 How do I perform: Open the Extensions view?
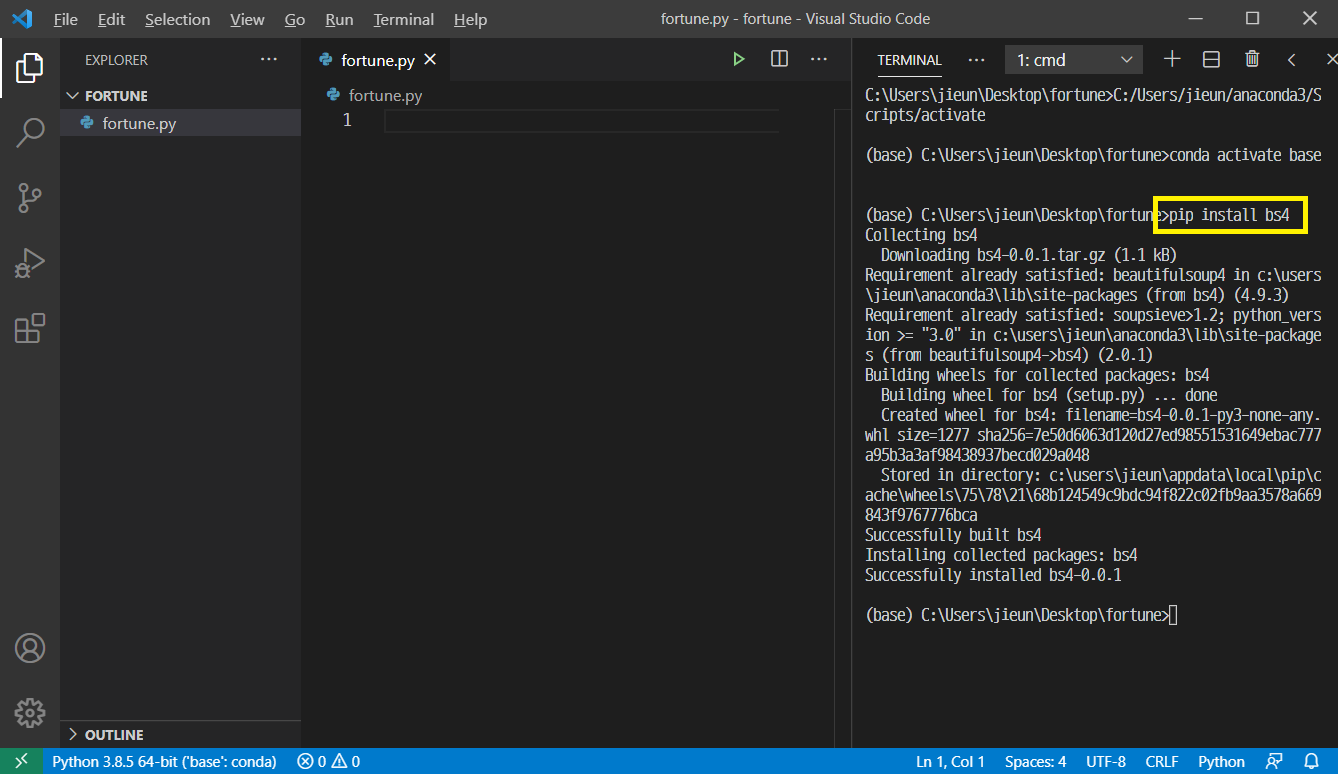pos(30,328)
